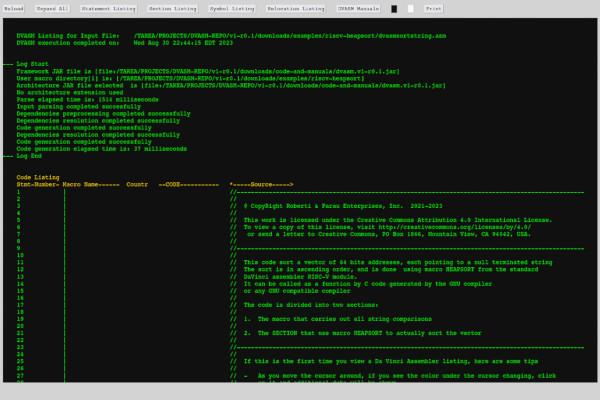
Task: Click the Source column header
Action: tap(260, 185)
